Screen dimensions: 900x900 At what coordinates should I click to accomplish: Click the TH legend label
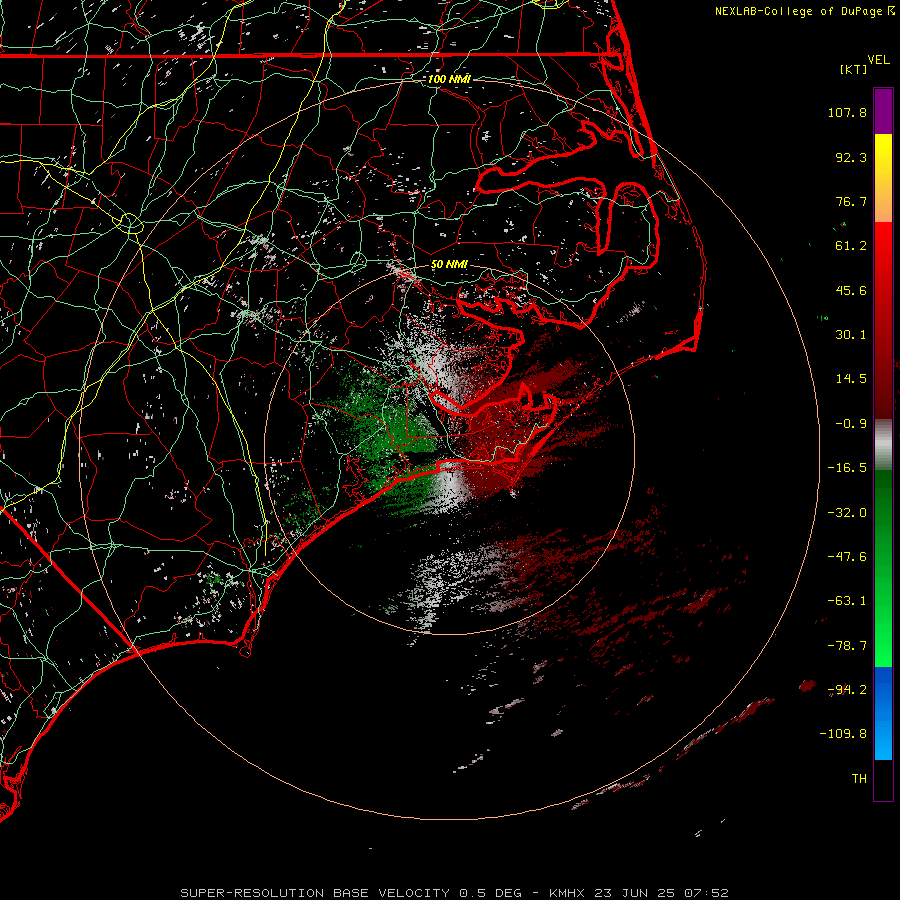click(859, 779)
